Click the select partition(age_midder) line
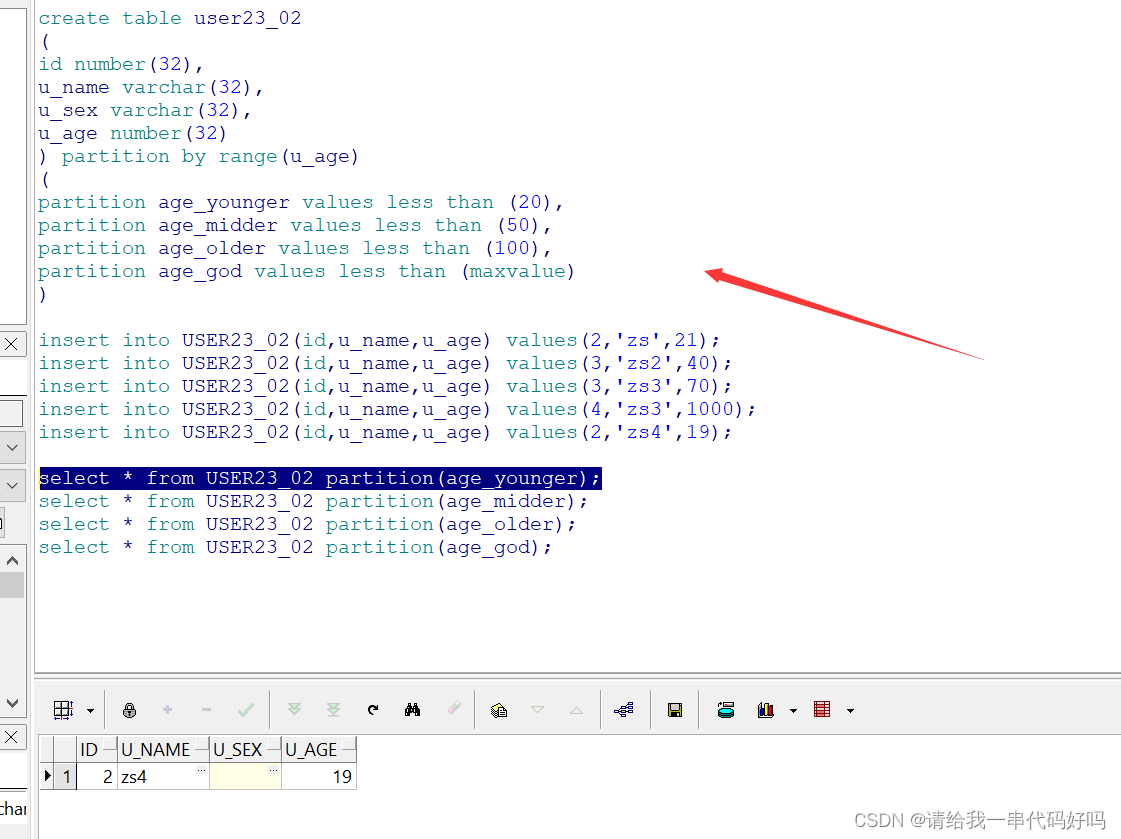Screen dimensions: 1121x839 (x=313, y=501)
